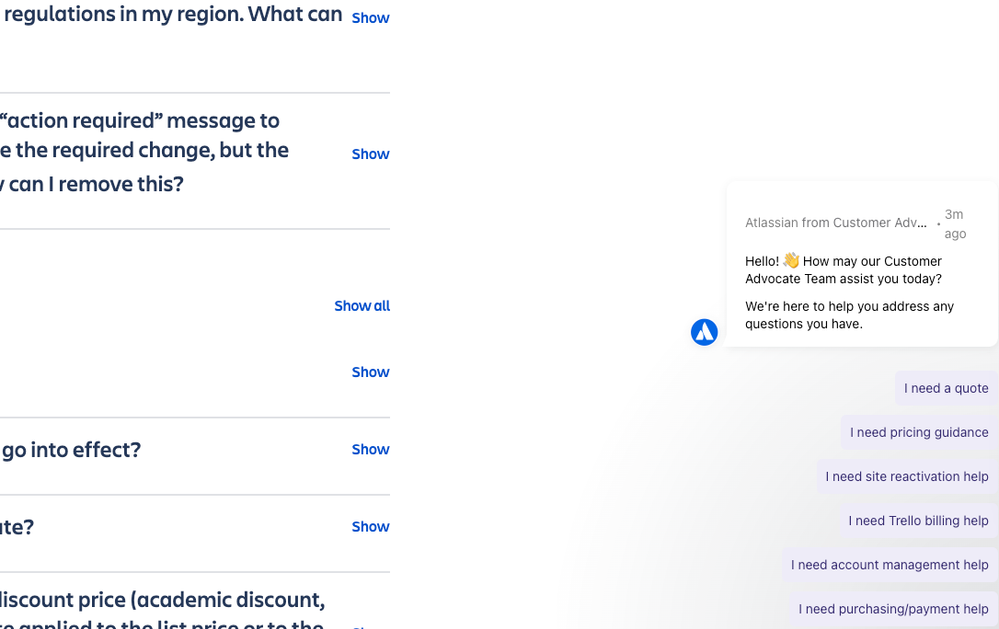Viewport: 999px width, 629px height.
Task: Choose "I need a quote" chat option
Action: [x=946, y=388]
